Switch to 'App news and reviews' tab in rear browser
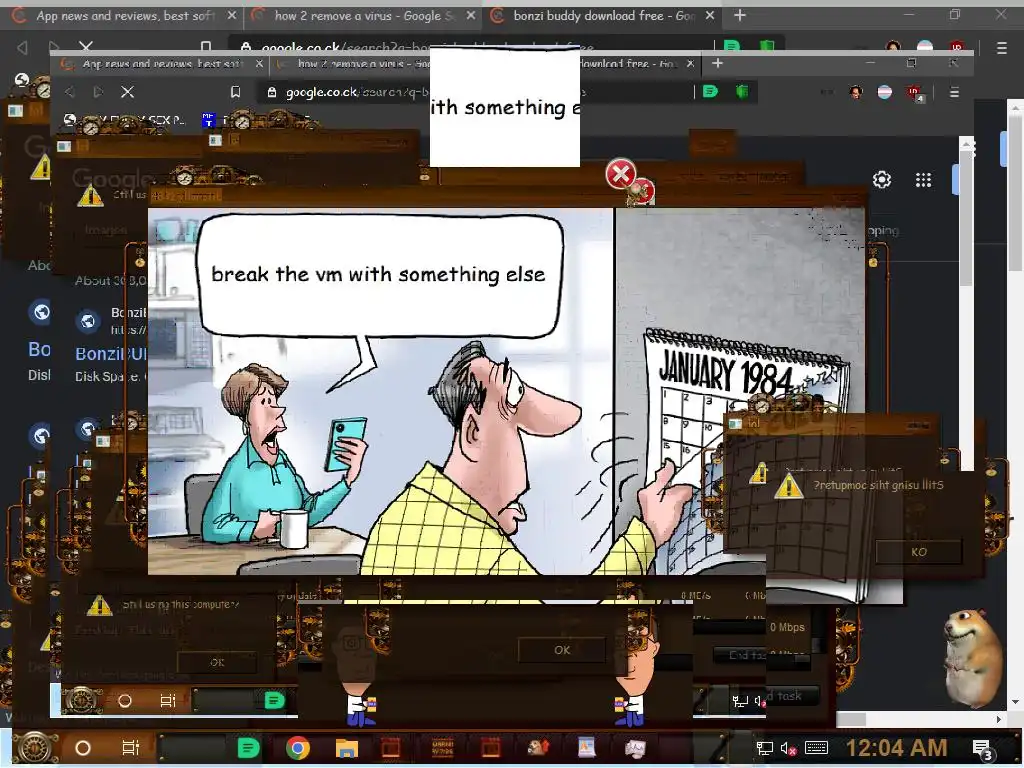 coord(124,16)
